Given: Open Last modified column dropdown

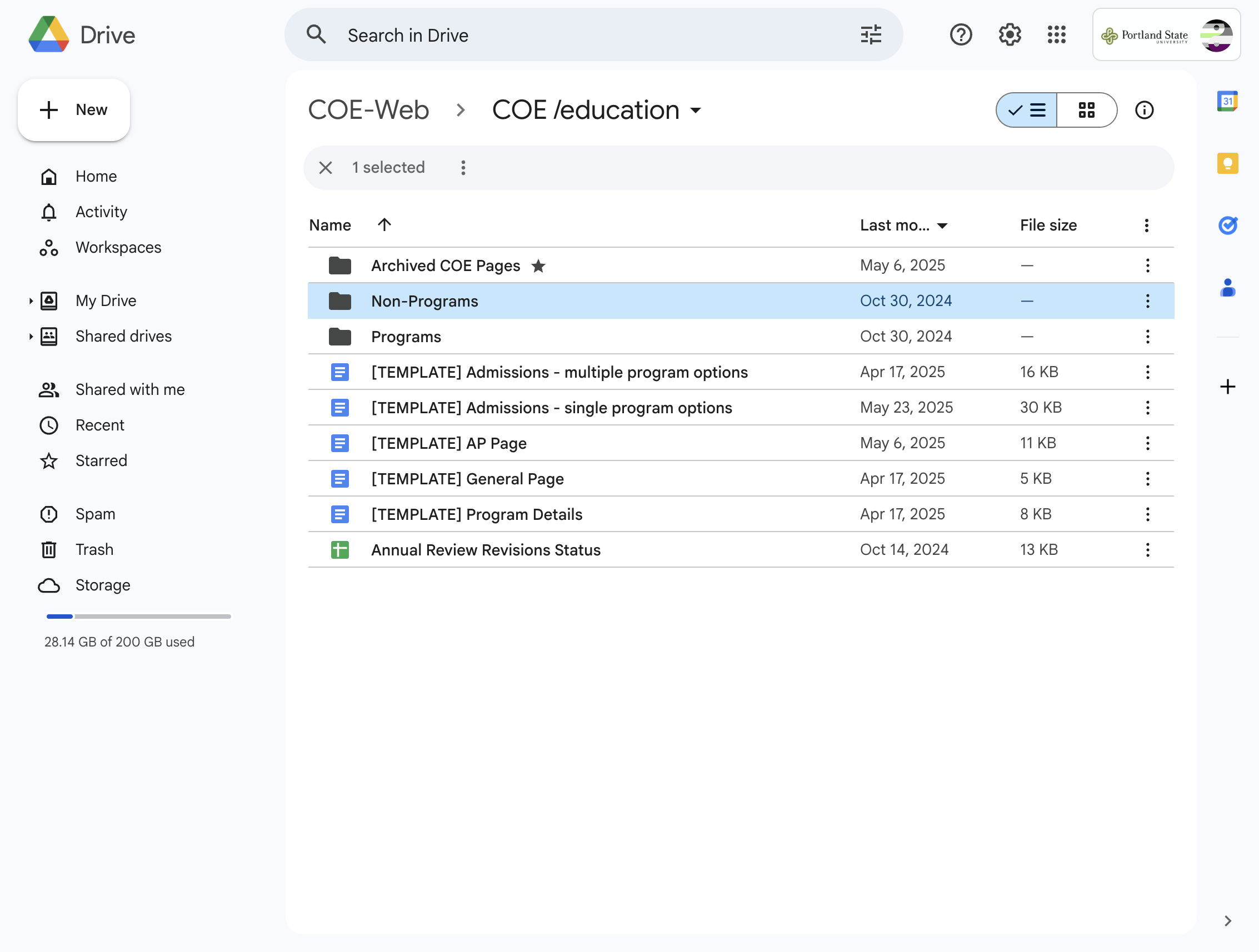Looking at the screenshot, I should coord(942,226).
